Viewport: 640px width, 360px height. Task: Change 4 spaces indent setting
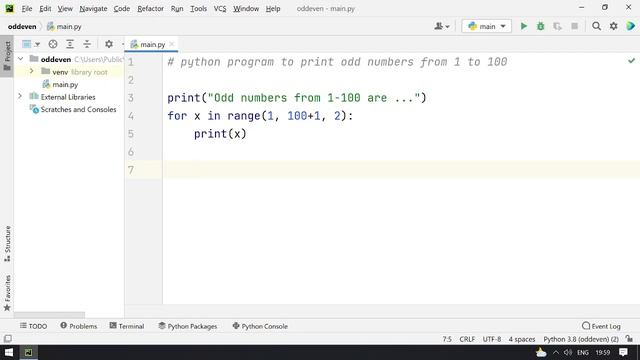522,339
